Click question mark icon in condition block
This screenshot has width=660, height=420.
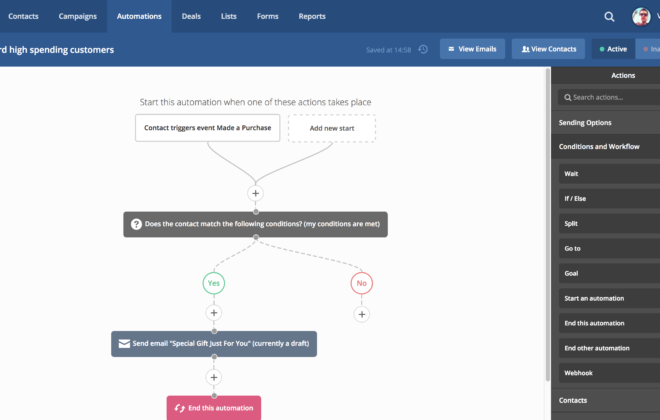tap(136, 224)
